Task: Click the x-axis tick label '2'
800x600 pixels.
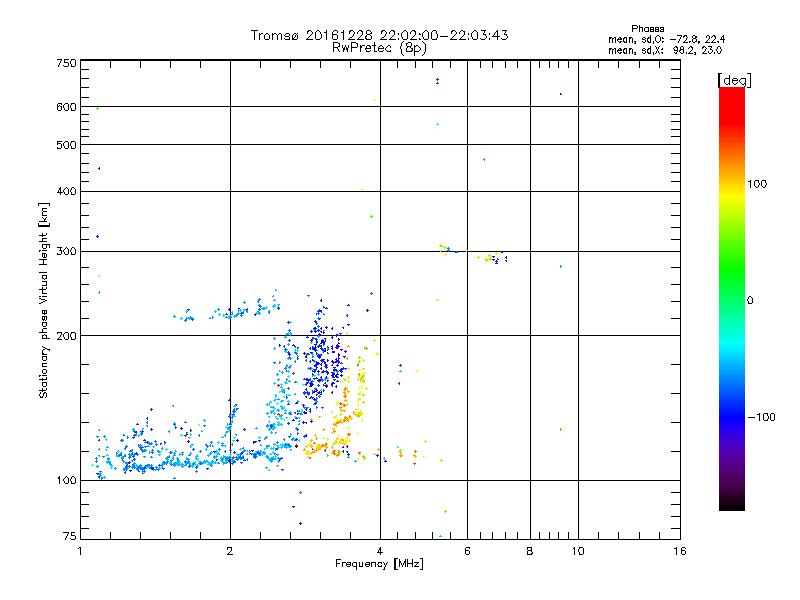Action: pos(230,551)
